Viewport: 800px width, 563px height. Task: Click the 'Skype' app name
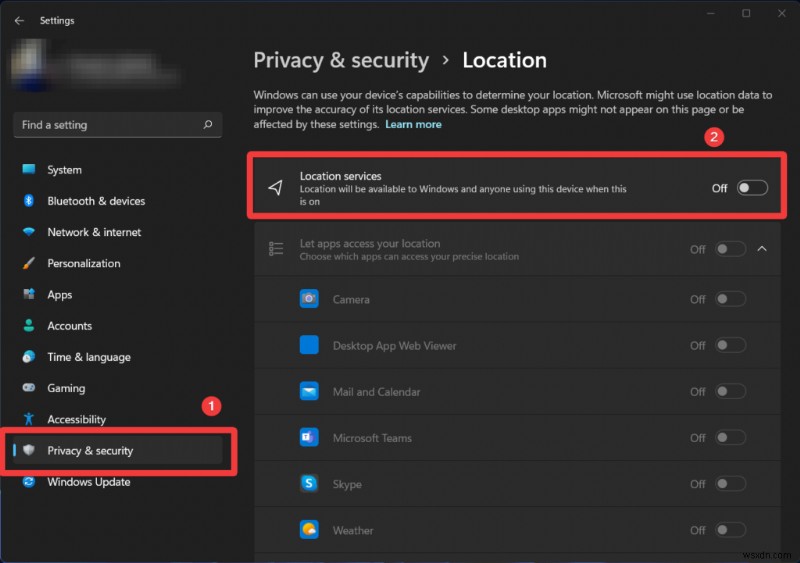point(347,484)
